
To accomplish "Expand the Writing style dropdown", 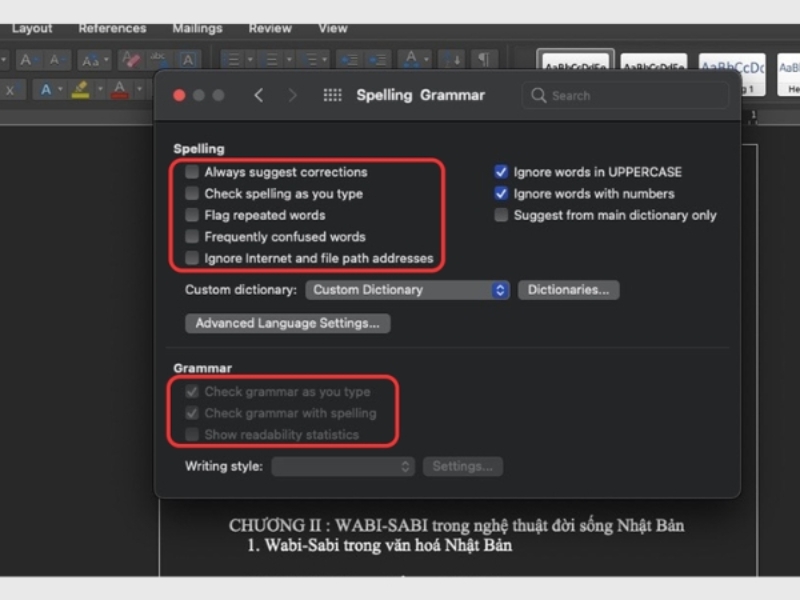I will (343, 466).
